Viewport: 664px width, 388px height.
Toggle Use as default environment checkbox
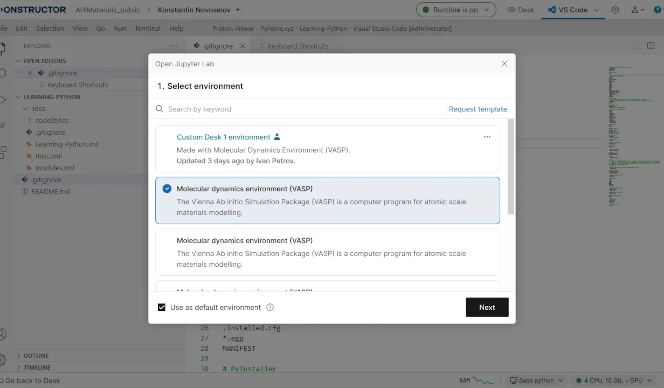click(161, 307)
